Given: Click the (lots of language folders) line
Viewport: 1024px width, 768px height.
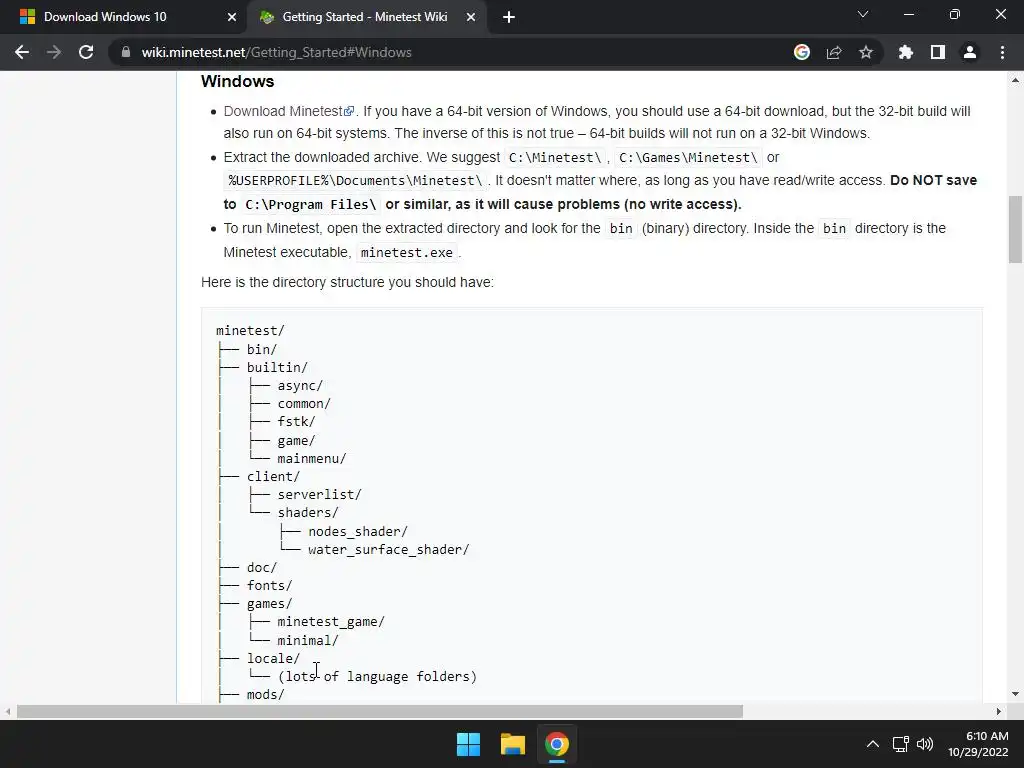Looking at the screenshot, I should [x=377, y=677].
